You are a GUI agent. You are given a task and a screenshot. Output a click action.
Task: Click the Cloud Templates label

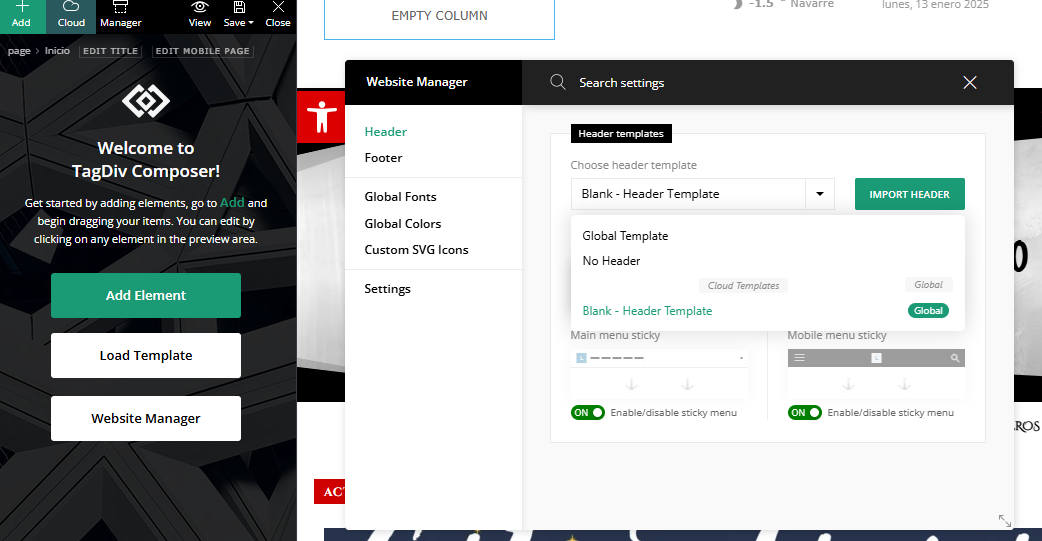(743, 286)
